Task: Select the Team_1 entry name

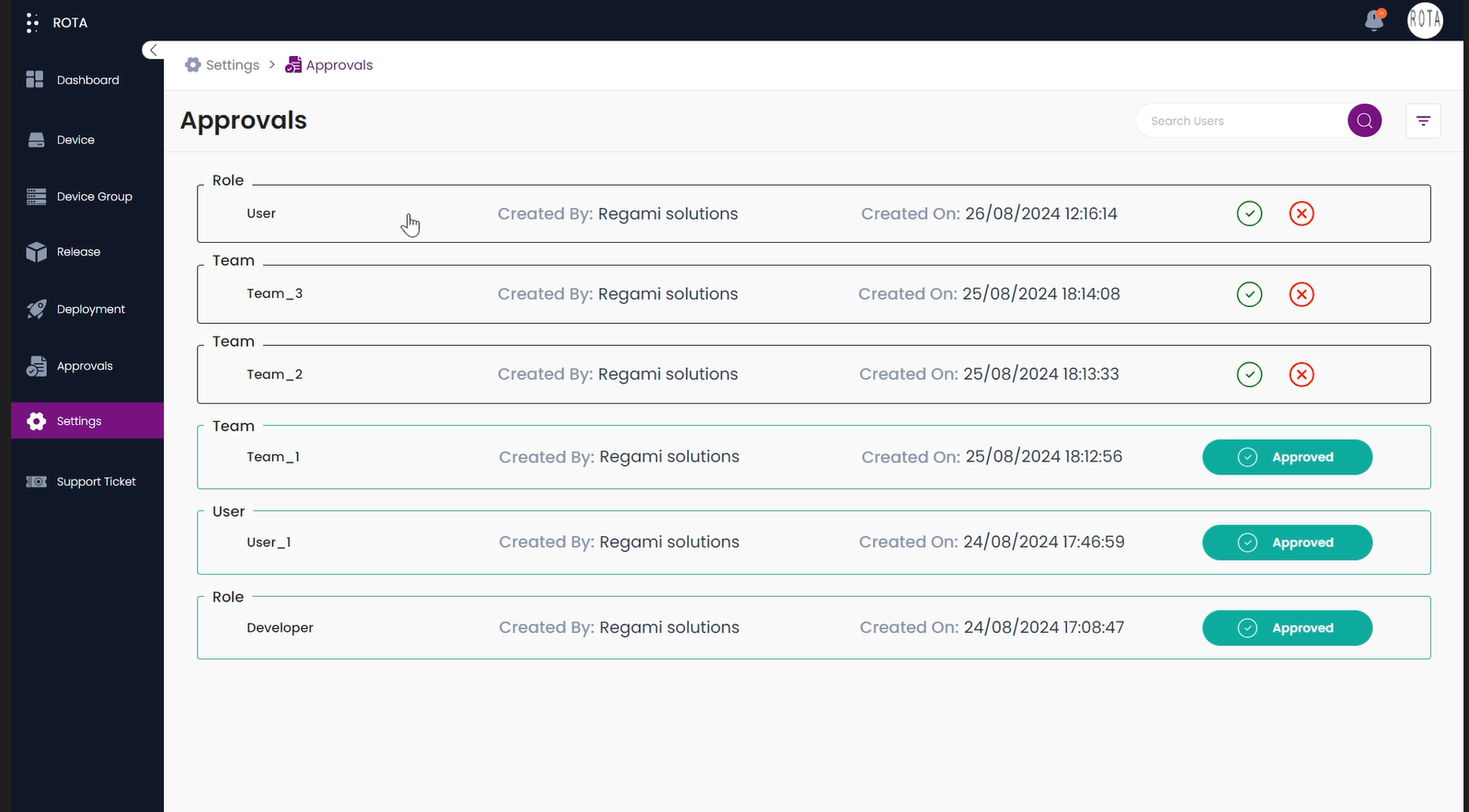Action: click(273, 457)
